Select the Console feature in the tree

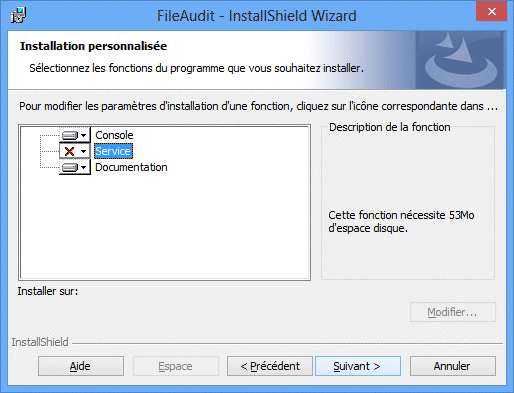(114, 135)
